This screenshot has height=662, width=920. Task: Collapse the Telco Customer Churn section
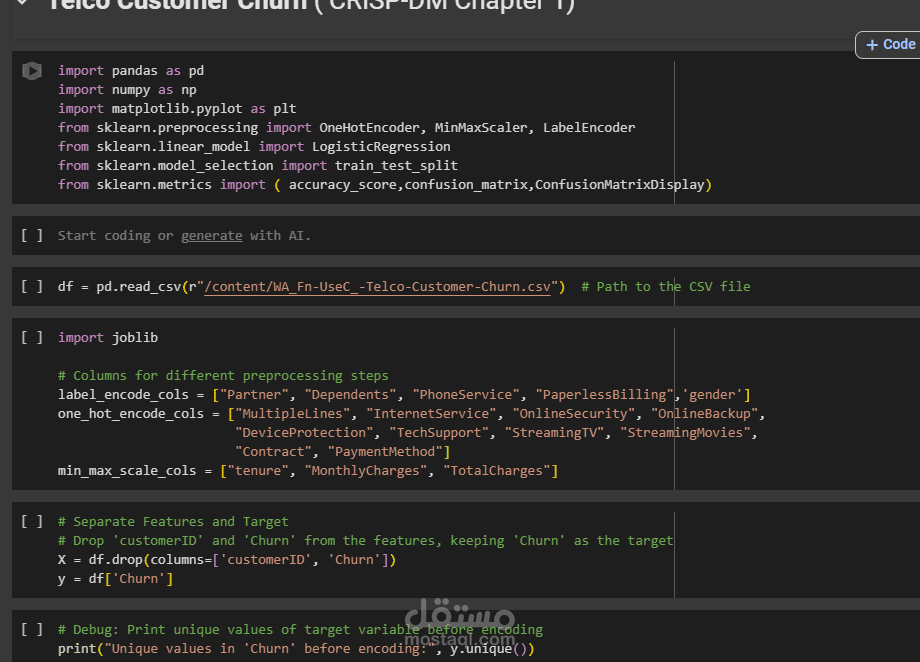click(23, 3)
